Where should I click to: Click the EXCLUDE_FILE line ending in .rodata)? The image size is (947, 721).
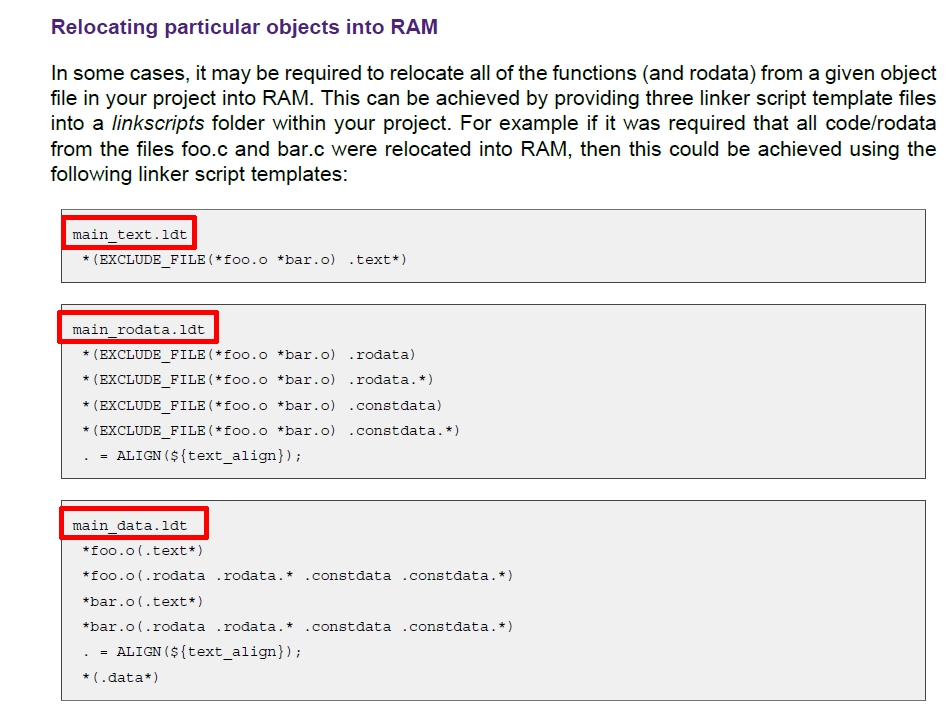tap(249, 354)
